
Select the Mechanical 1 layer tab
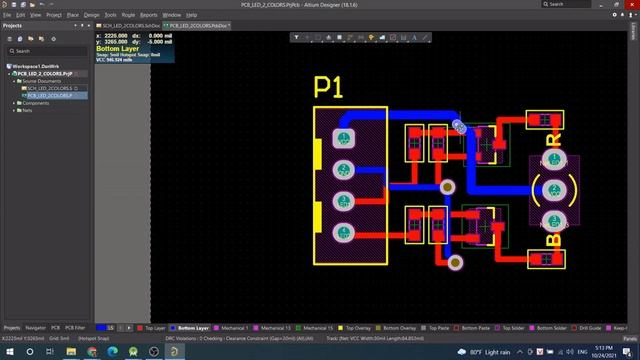click(231, 328)
